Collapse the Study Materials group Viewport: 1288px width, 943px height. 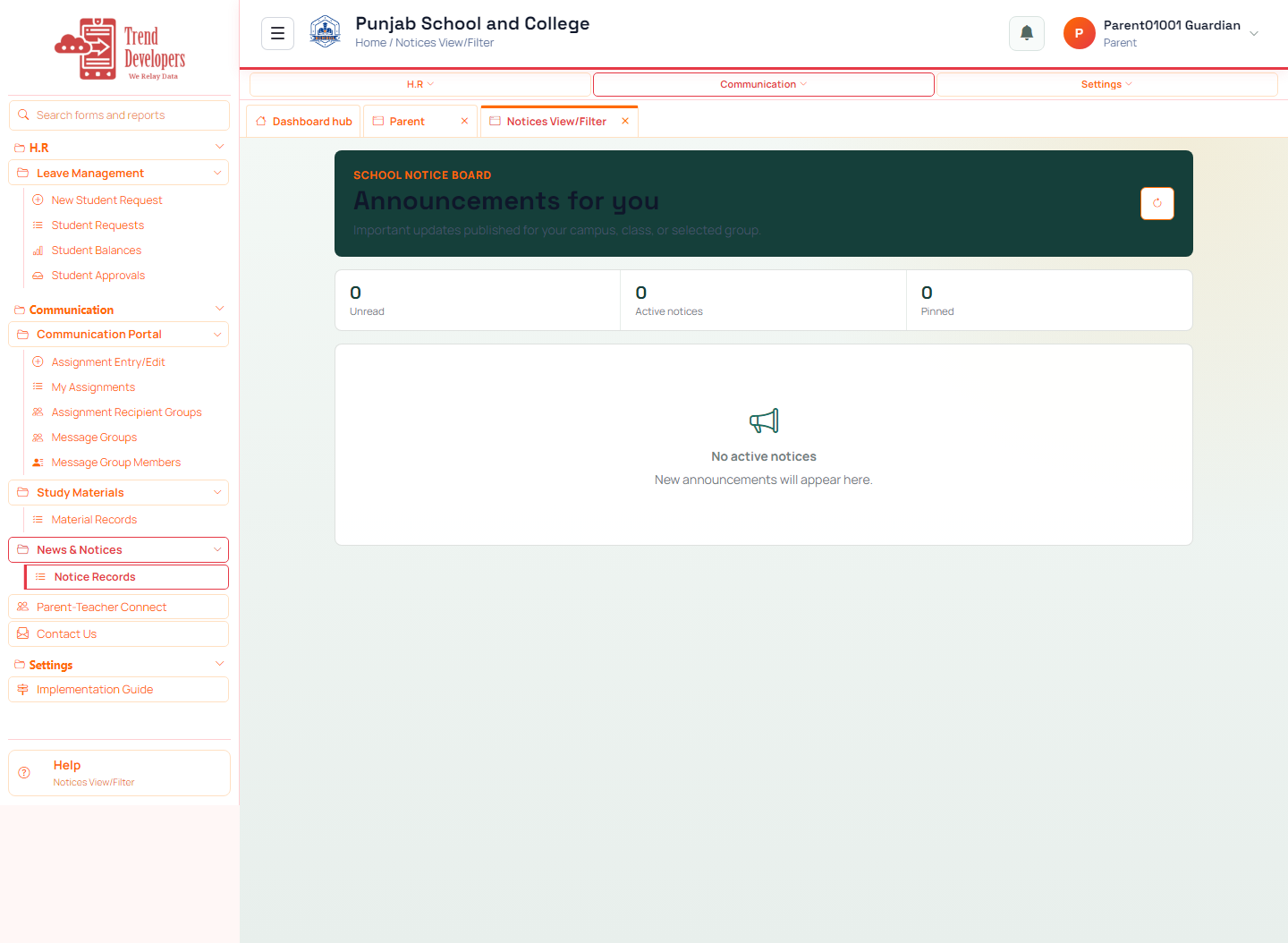coord(217,492)
